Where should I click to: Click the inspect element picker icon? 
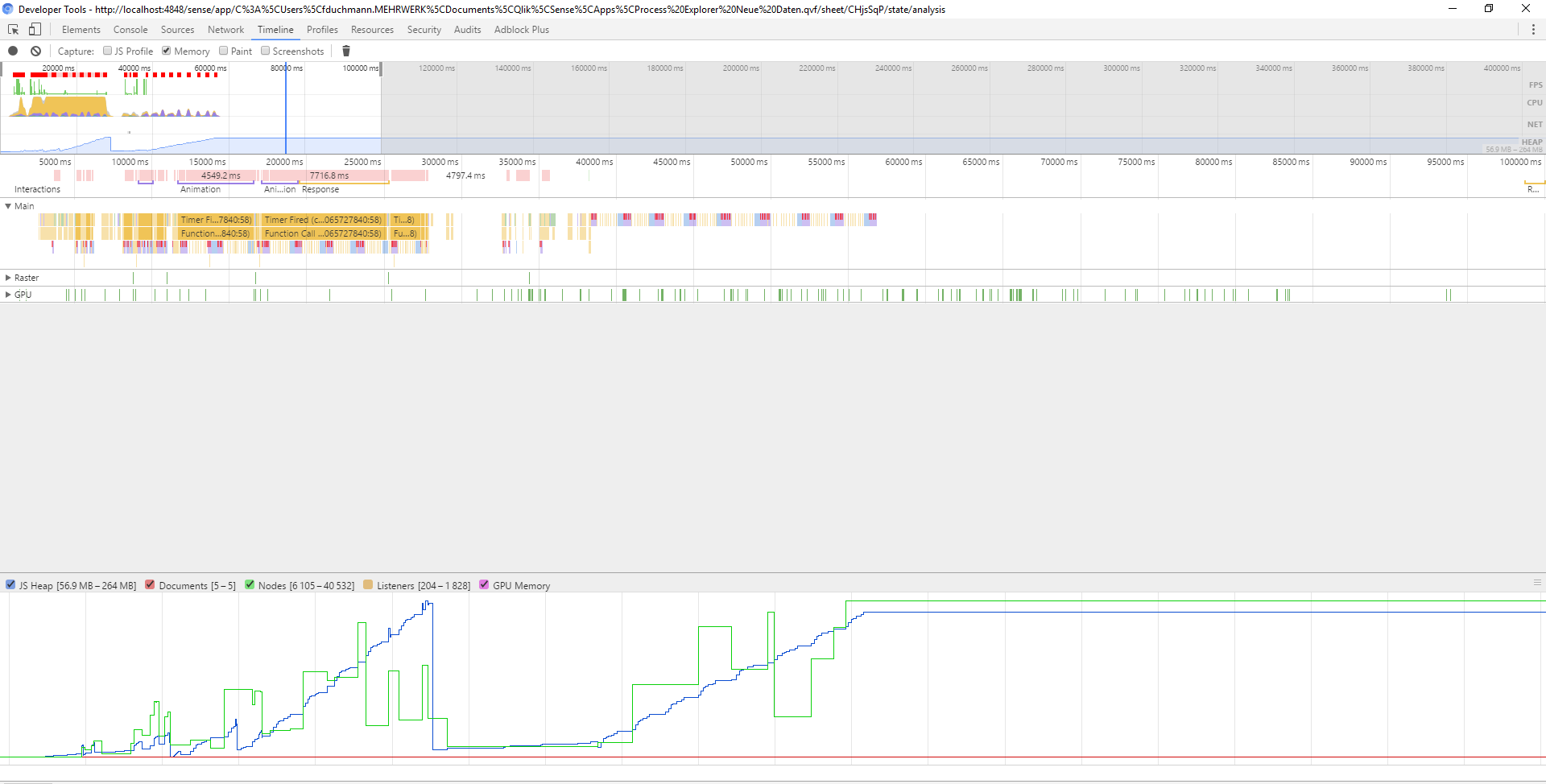click(x=13, y=30)
